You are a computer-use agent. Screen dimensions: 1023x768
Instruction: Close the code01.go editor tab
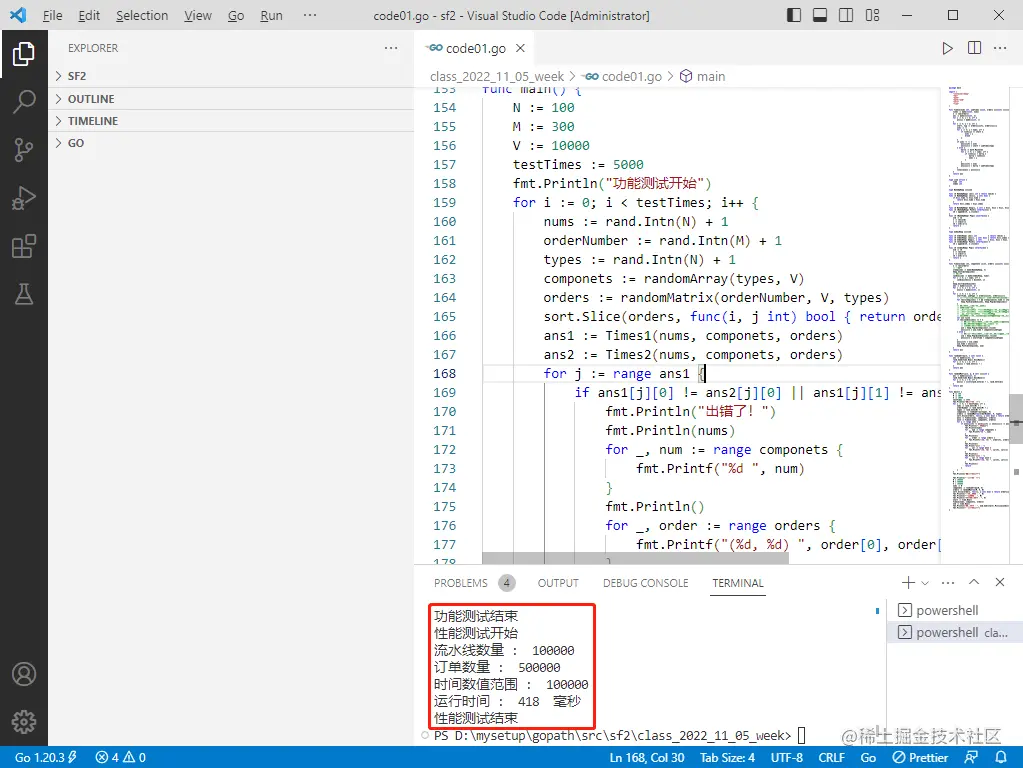pyautogui.click(x=520, y=48)
